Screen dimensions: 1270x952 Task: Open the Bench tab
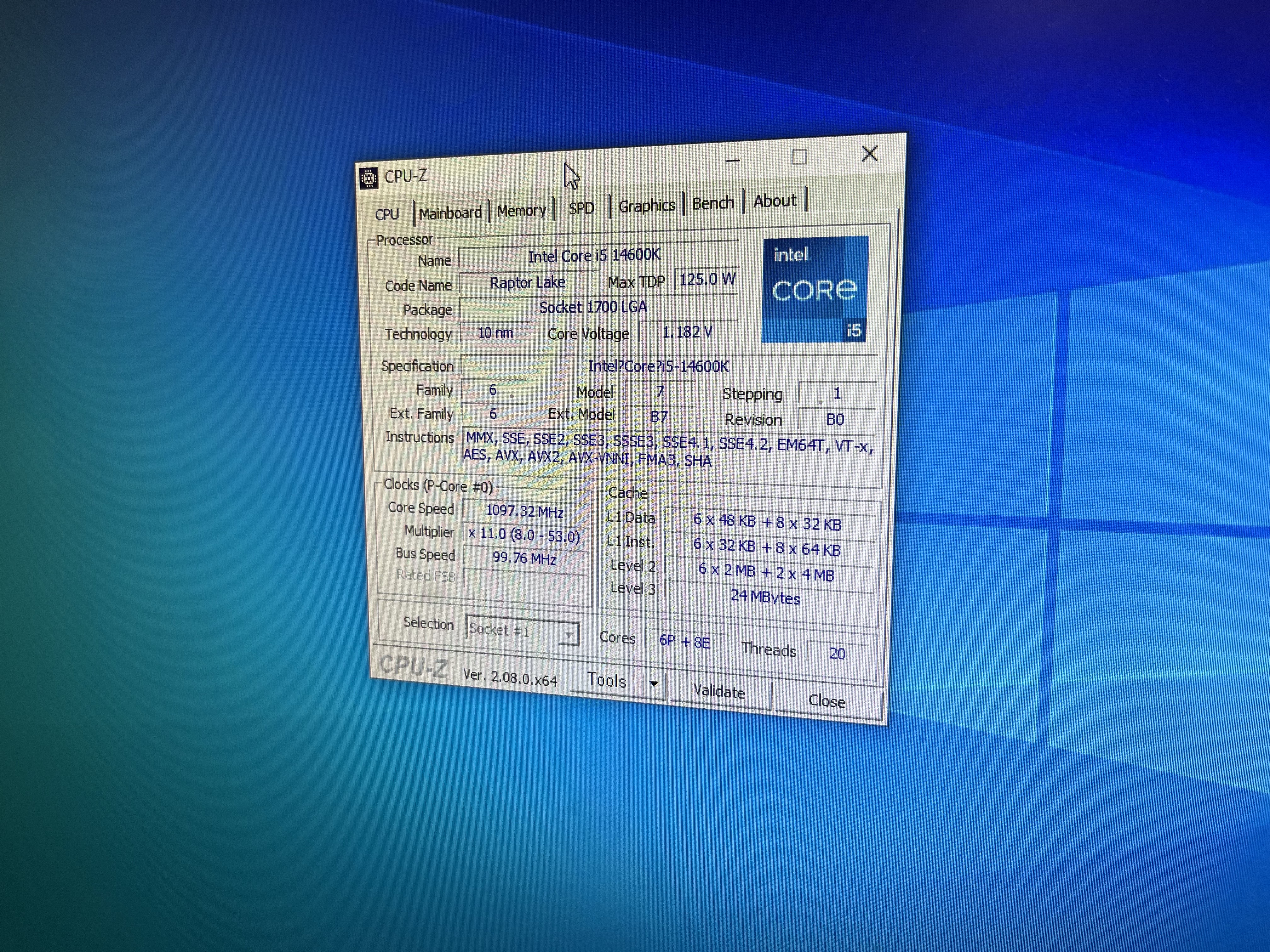[712, 203]
